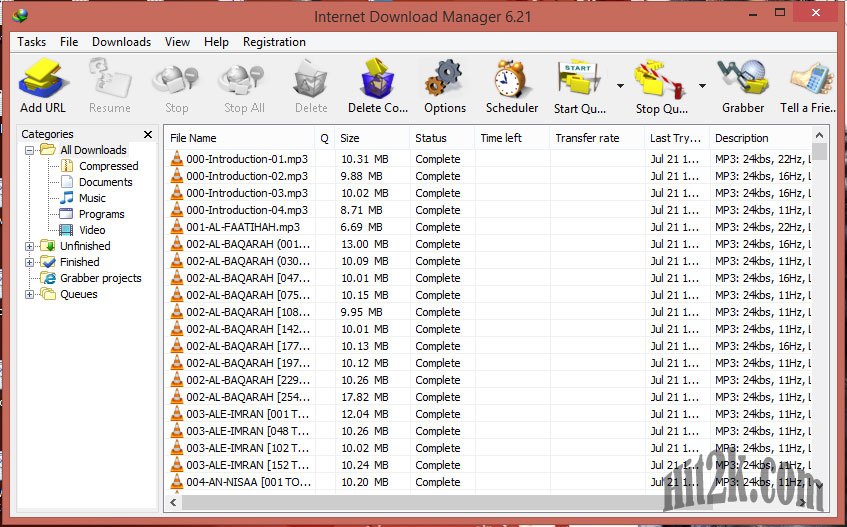Sort by the File Name column header

[x=239, y=138]
